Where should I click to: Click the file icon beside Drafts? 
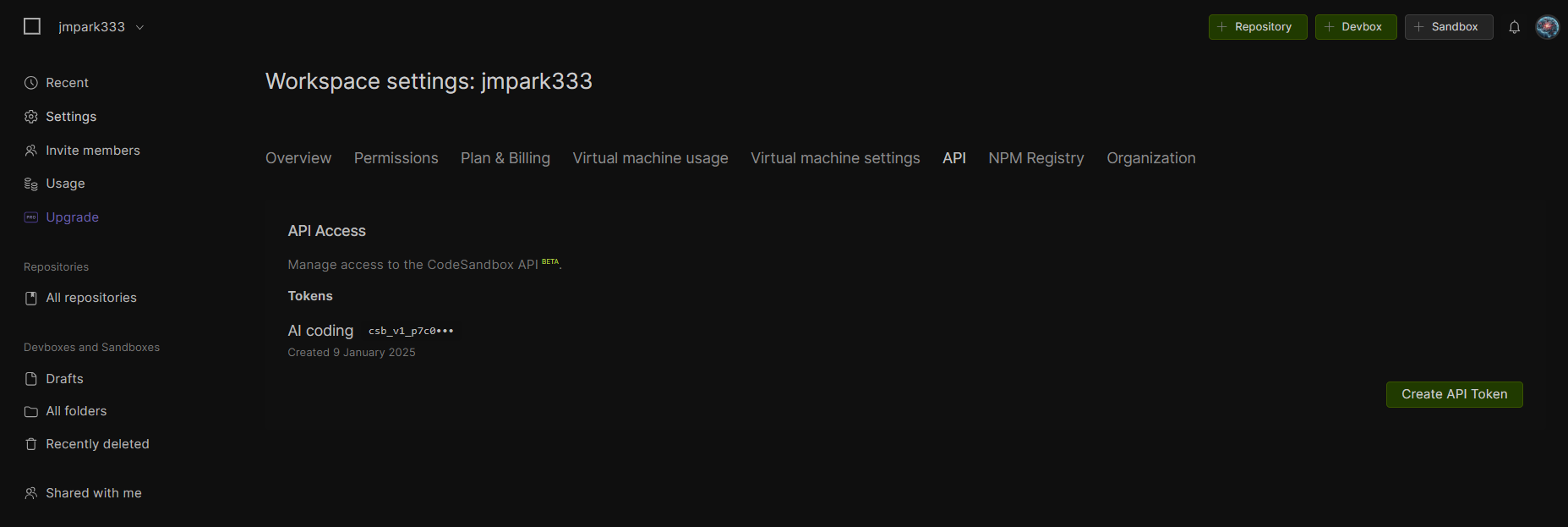pos(31,379)
